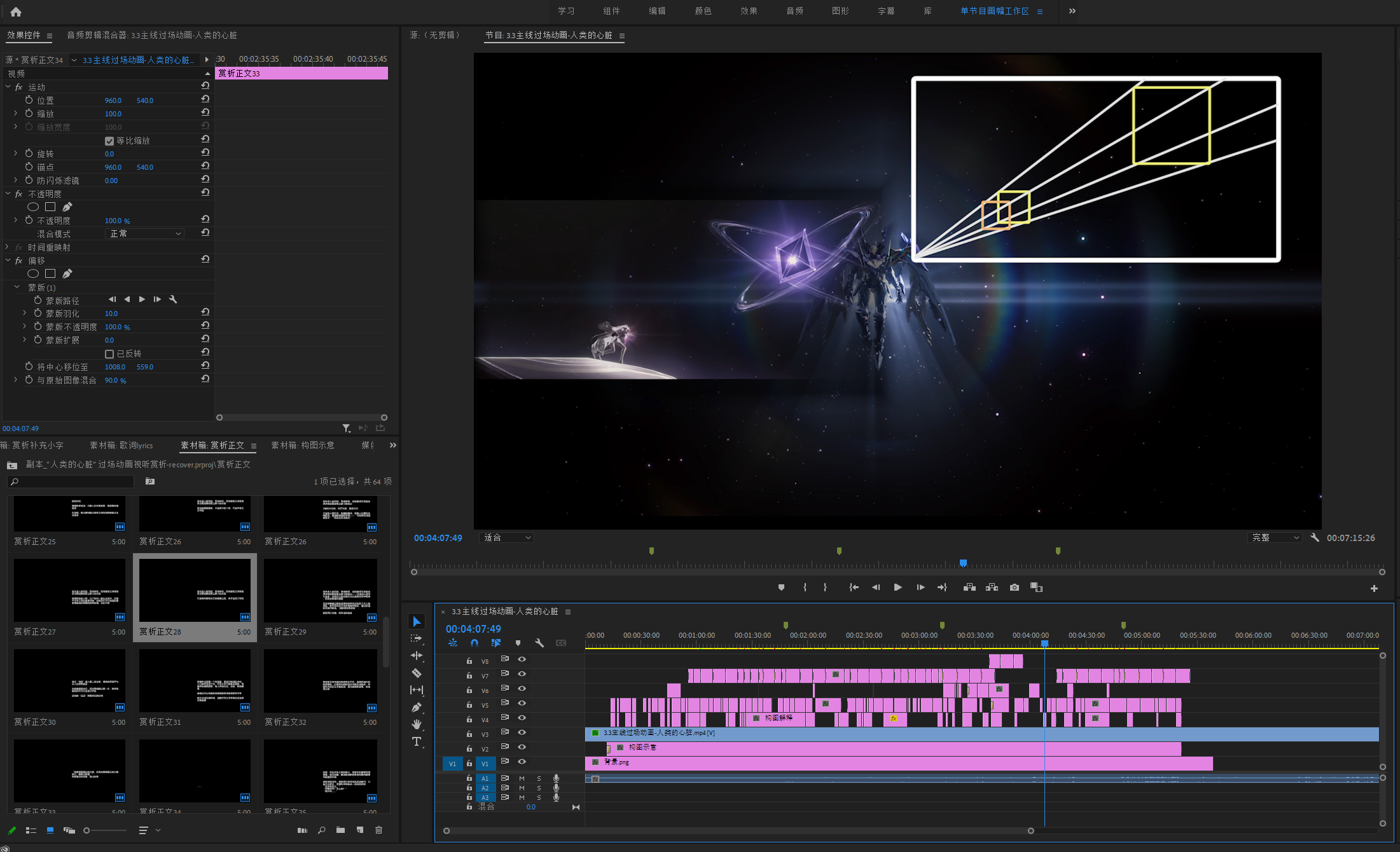The width and height of the screenshot is (1400, 852).
Task: Select the Pen tool in the timeline toolbar
Action: [417, 707]
